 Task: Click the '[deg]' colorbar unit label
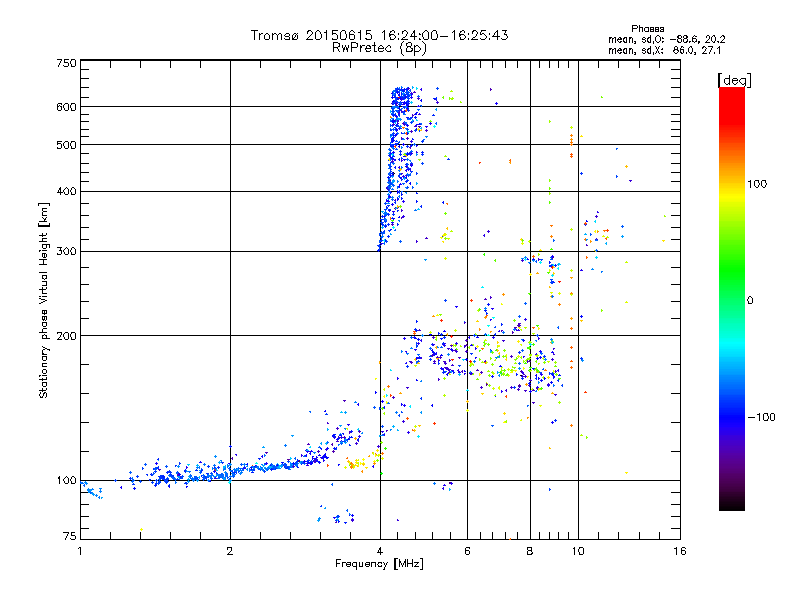click(734, 80)
